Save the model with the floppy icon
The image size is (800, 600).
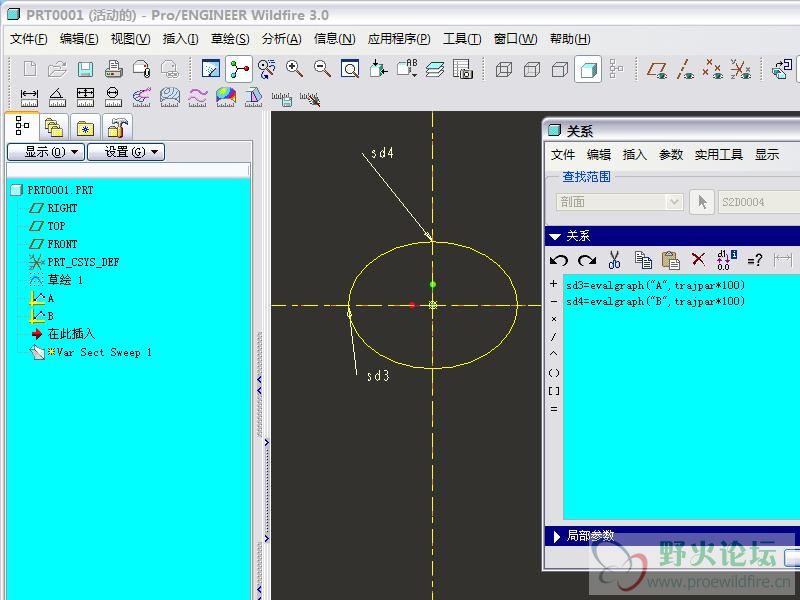(x=85, y=69)
